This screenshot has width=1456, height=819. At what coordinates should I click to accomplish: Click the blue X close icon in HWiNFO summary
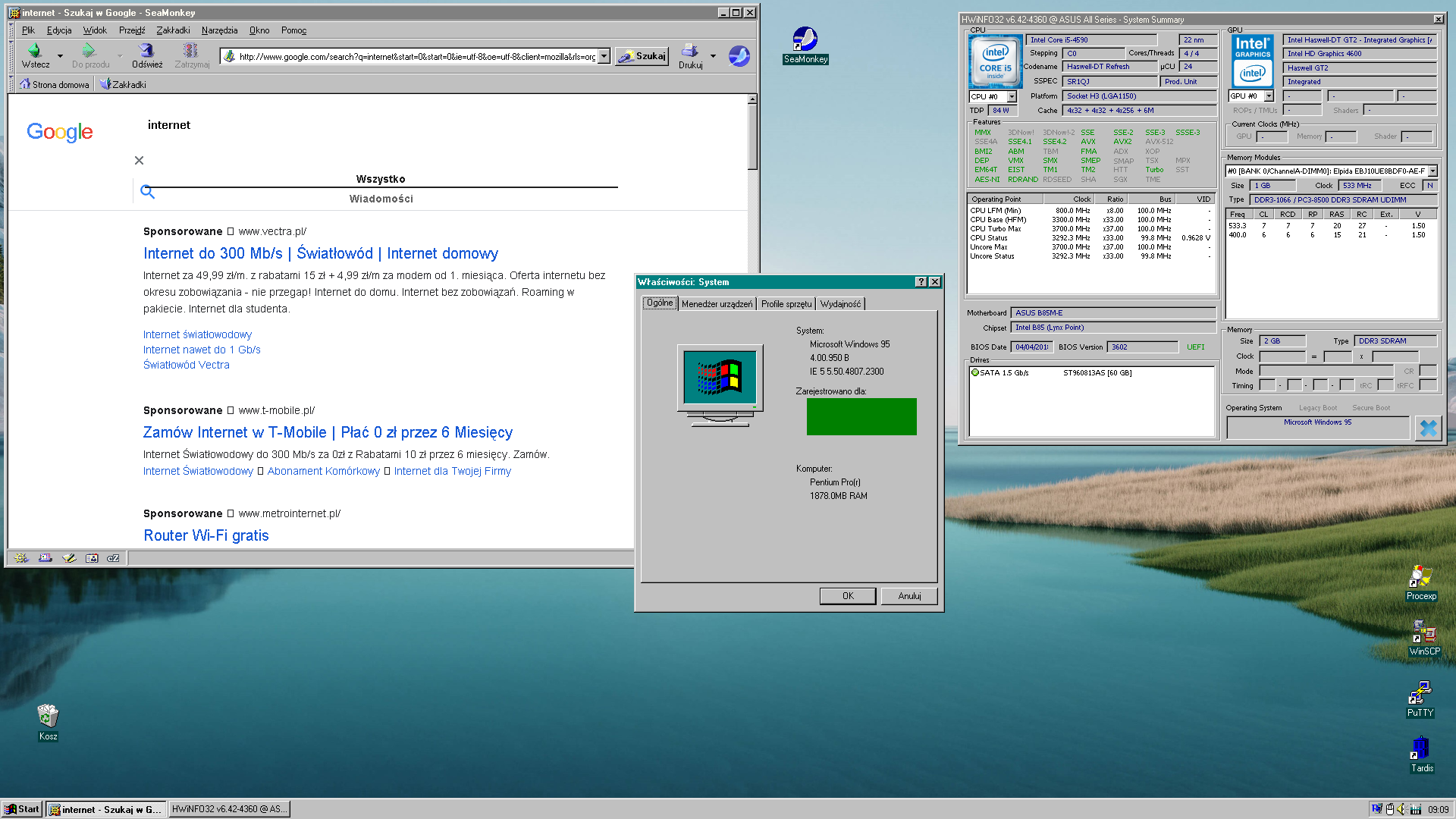[x=1428, y=428]
